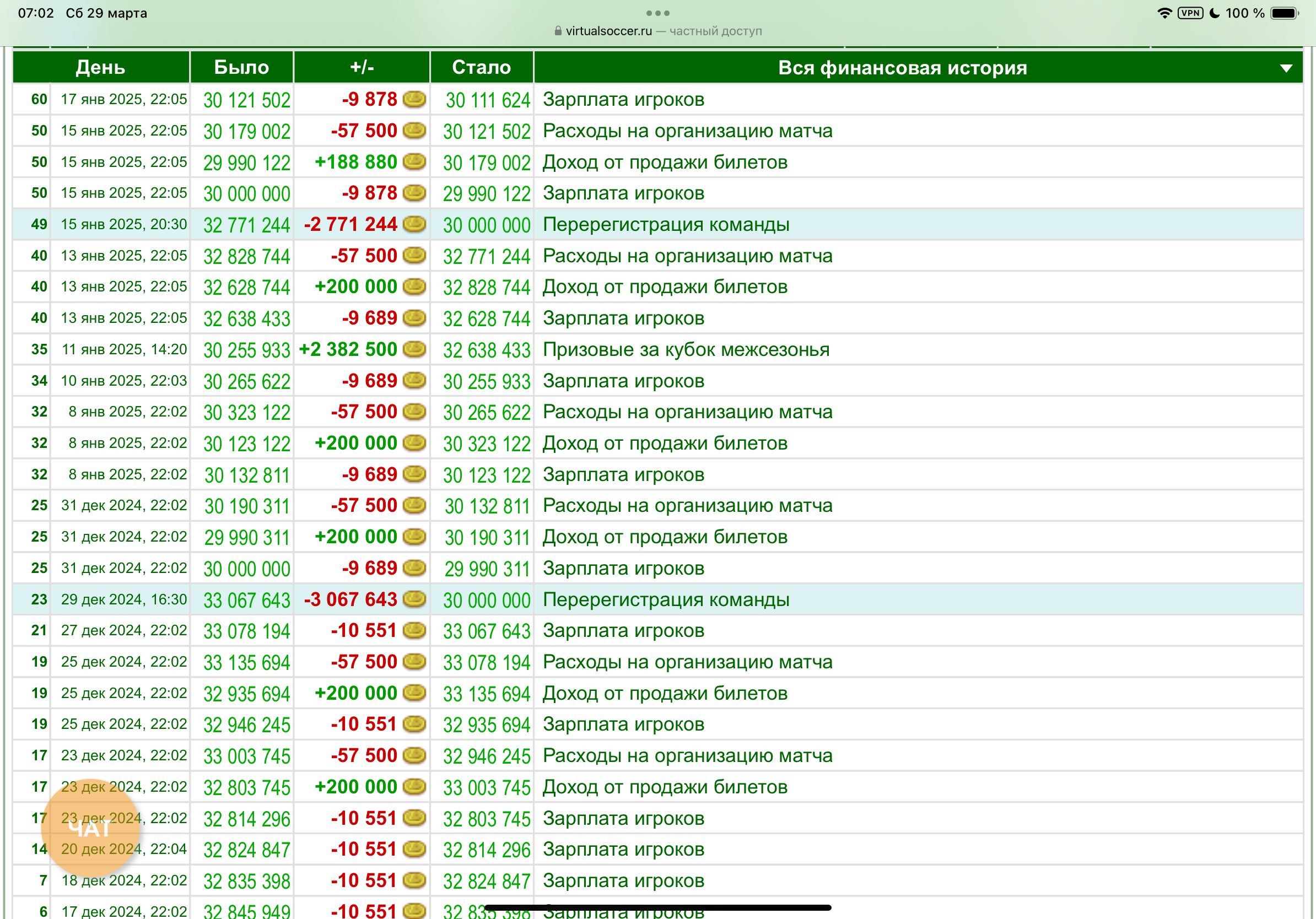The height and width of the screenshot is (919, 1316).
Task: Click the coin icon next to -3 067 643
Action: 414,599
